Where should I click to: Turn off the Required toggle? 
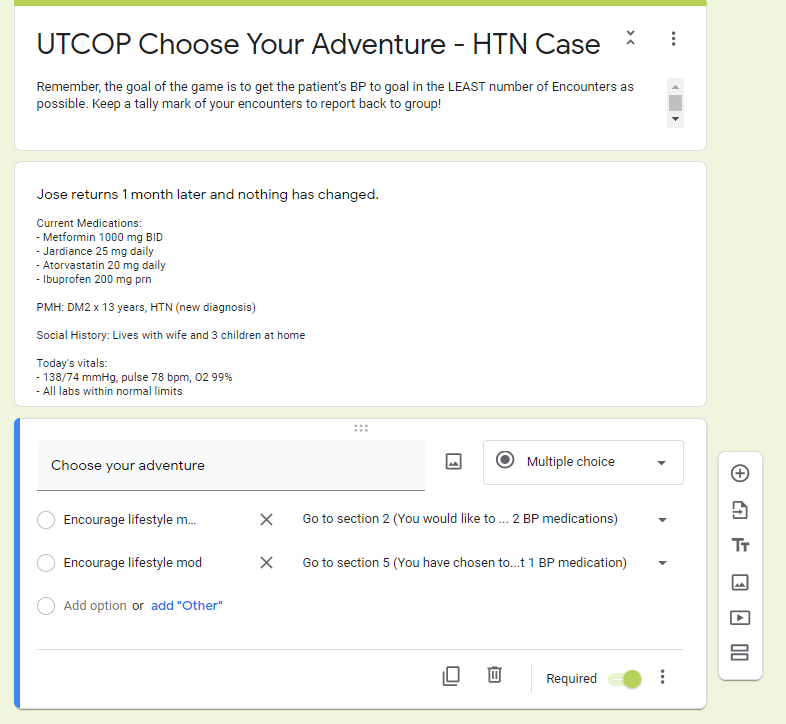(x=625, y=679)
